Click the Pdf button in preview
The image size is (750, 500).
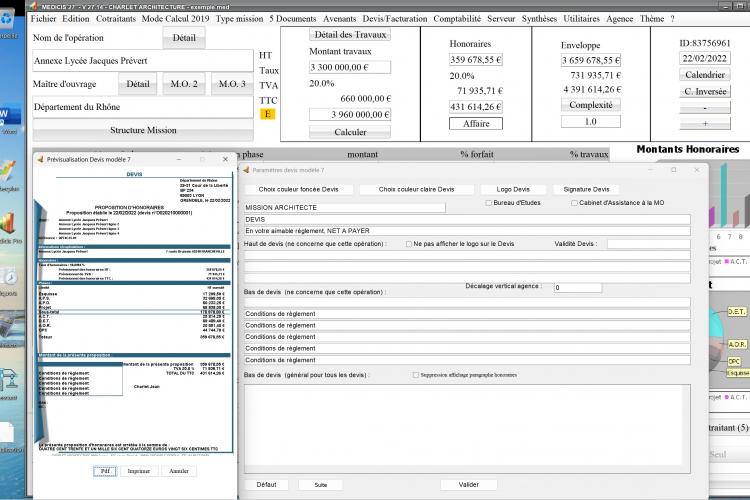click(x=105, y=471)
